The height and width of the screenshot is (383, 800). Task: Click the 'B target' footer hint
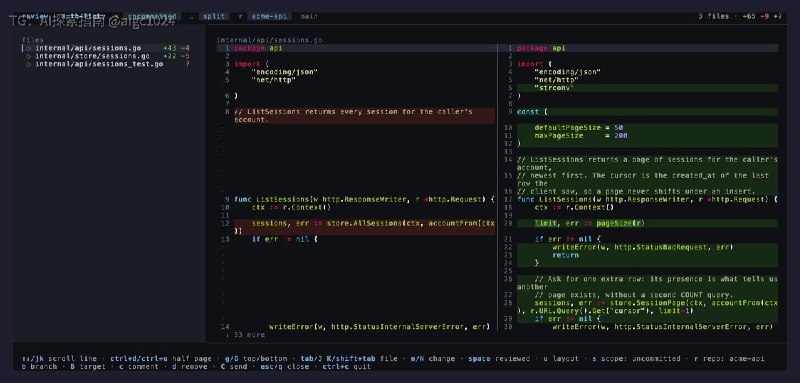(88, 367)
